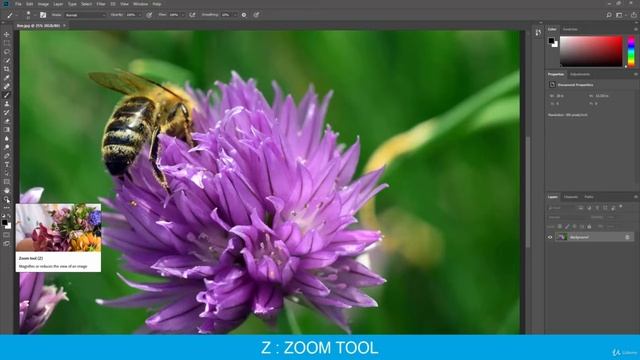Screen dimensions: 640x360
Task: Select the Hand tool
Action: (7, 191)
